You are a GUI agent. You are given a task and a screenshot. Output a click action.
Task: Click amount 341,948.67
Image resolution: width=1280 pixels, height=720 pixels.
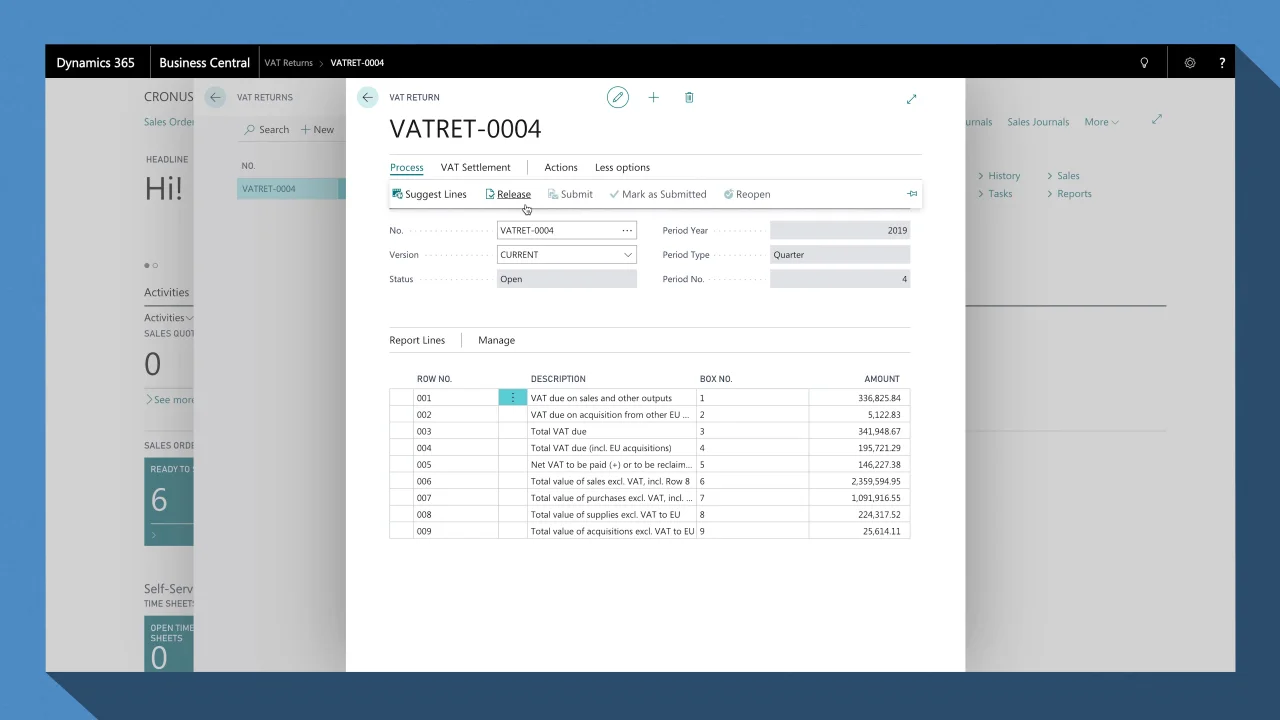pyautogui.click(x=879, y=431)
